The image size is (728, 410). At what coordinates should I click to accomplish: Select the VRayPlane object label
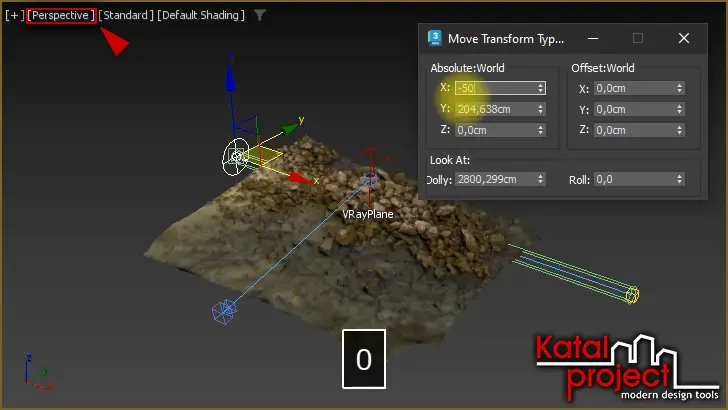coord(368,214)
